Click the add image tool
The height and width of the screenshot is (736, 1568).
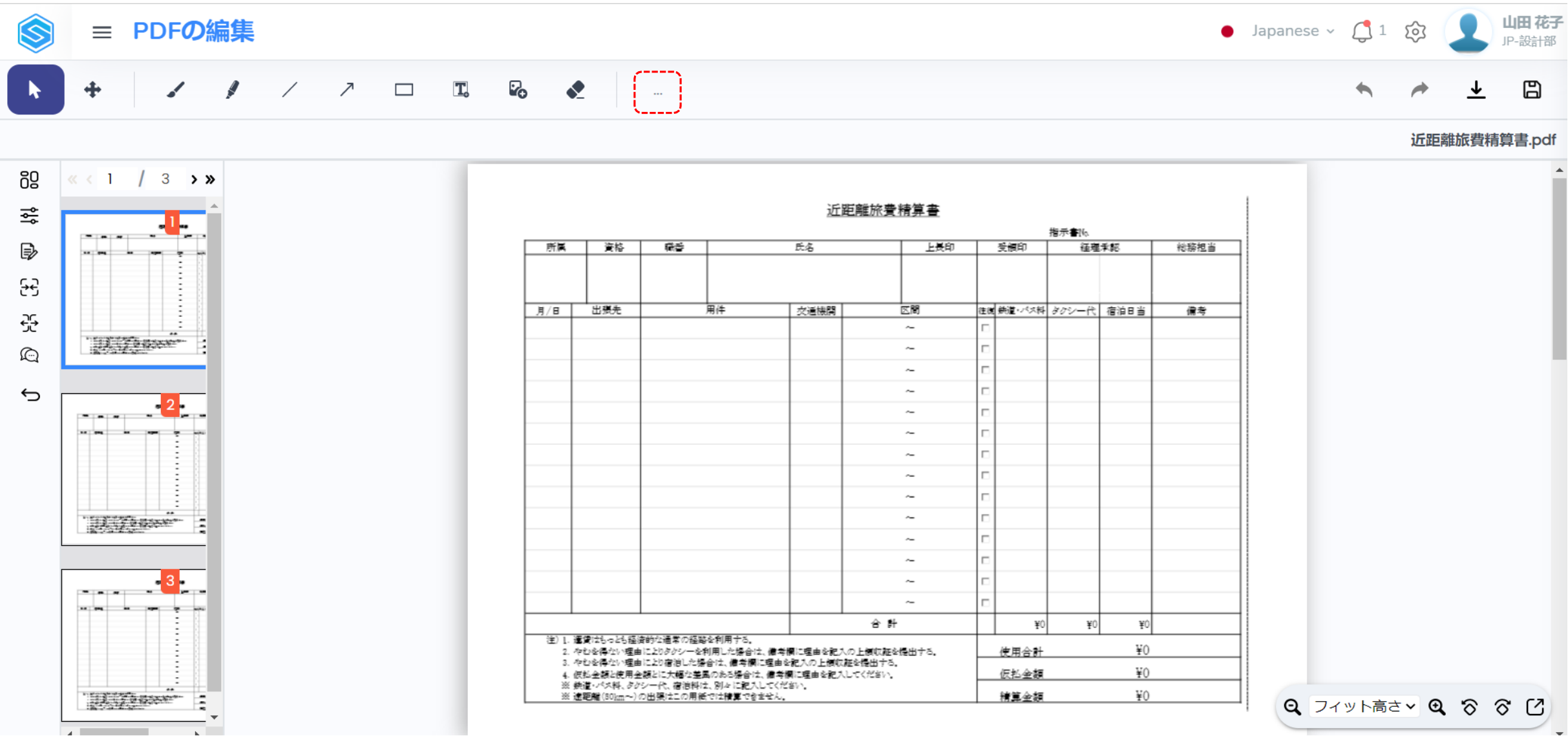pos(518,90)
